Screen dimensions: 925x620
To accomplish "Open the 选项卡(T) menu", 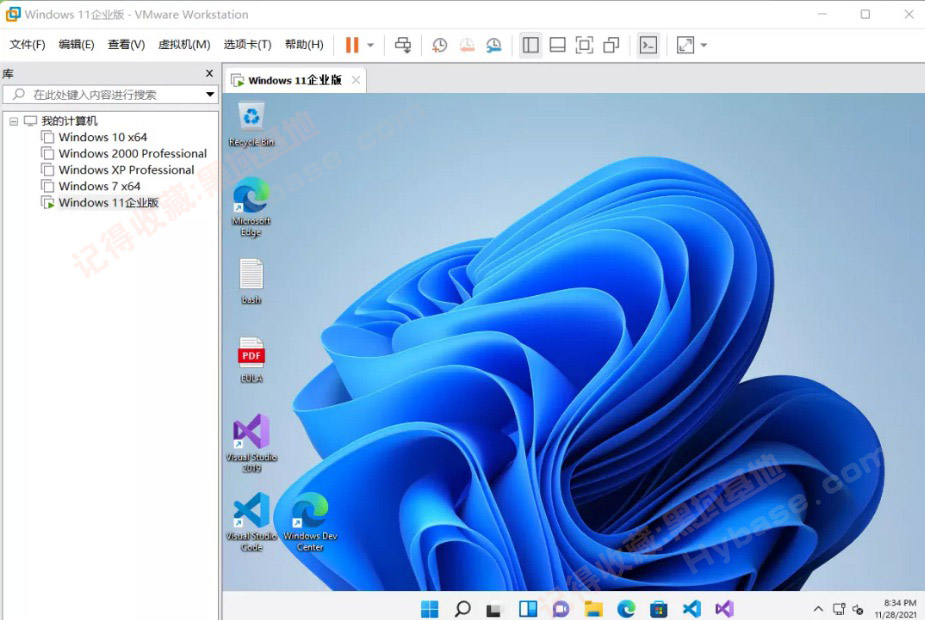I will click(x=247, y=45).
